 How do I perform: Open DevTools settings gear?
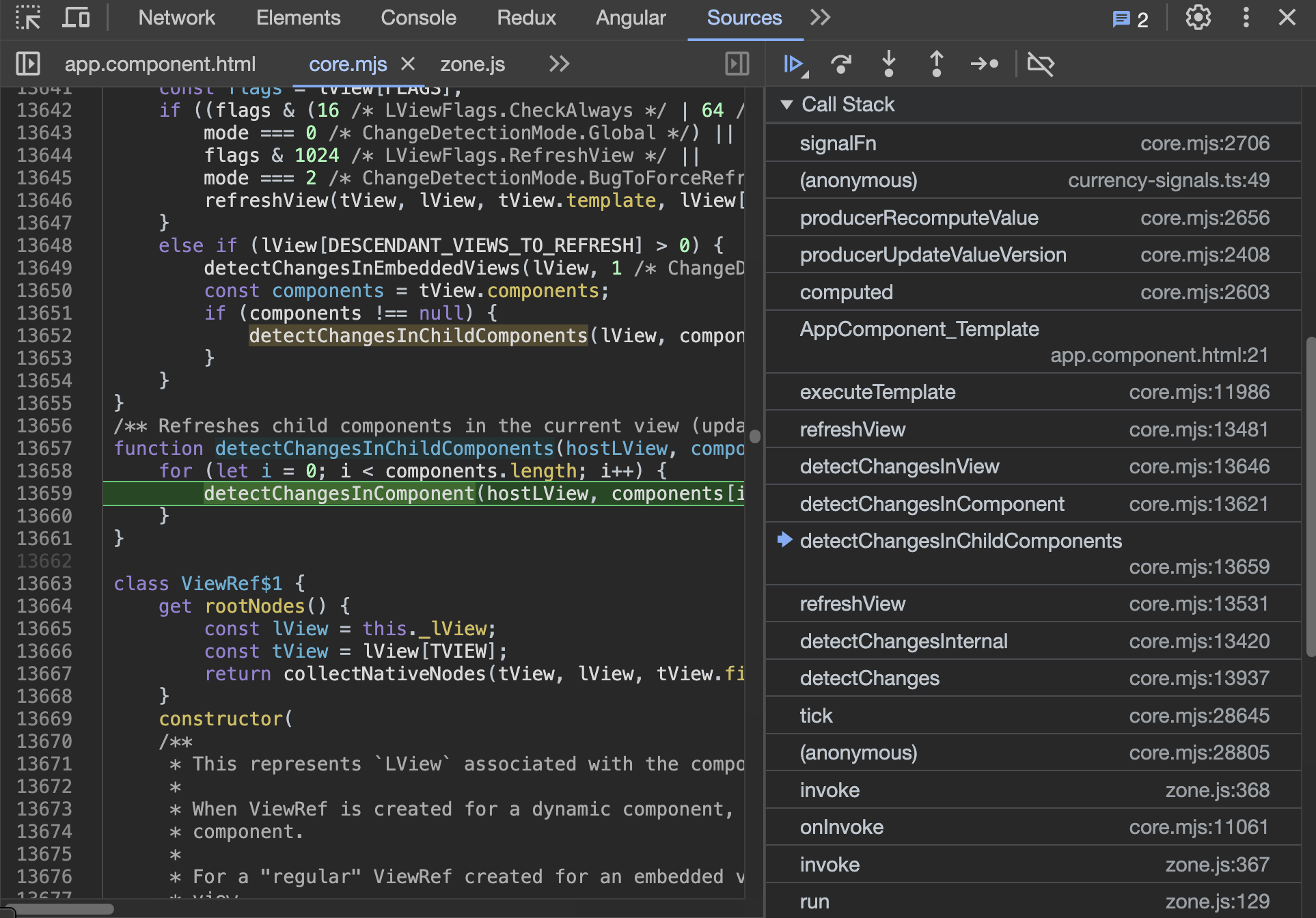1198,18
